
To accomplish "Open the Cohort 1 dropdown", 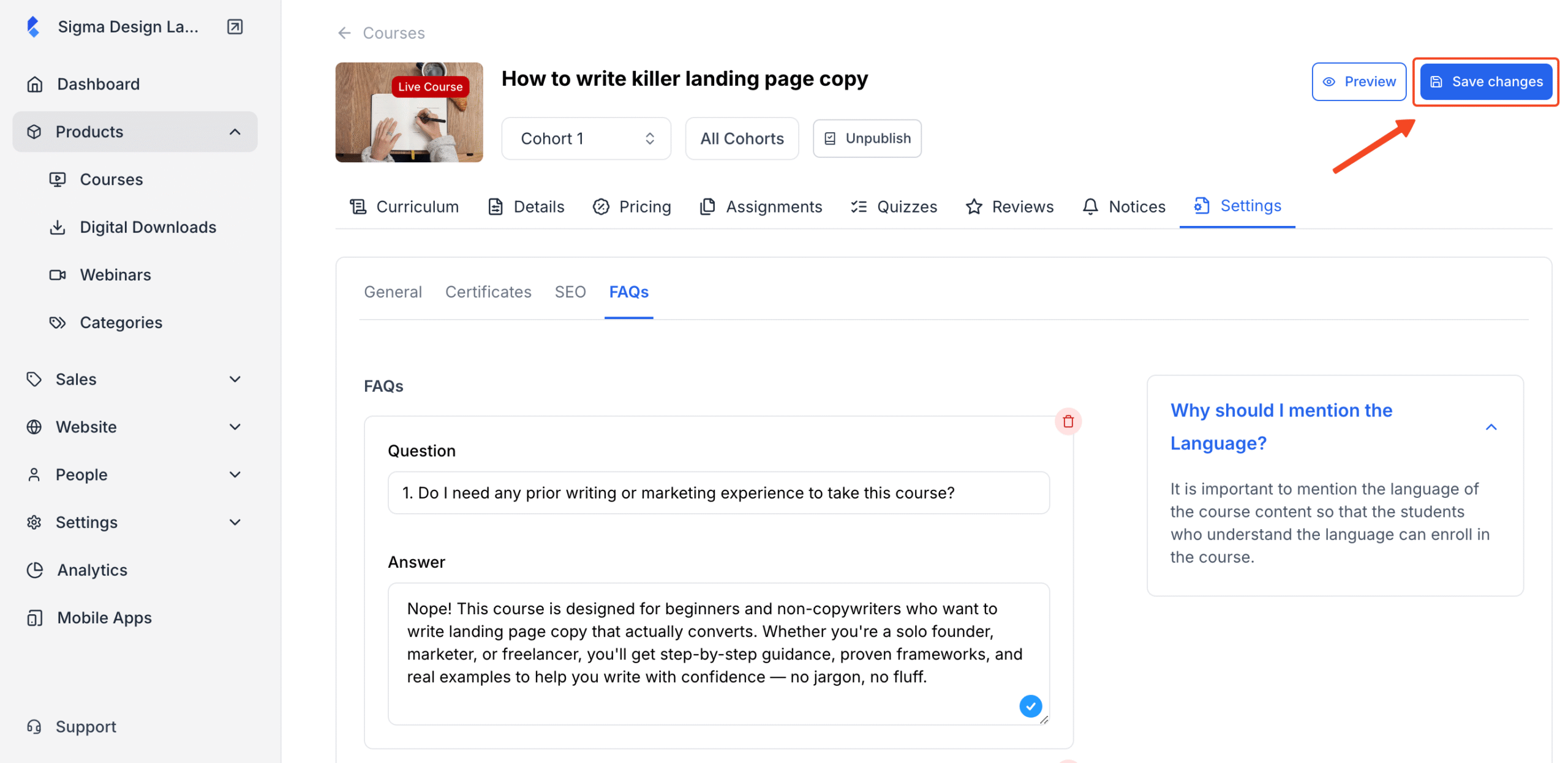I will click(x=586, y=138).
